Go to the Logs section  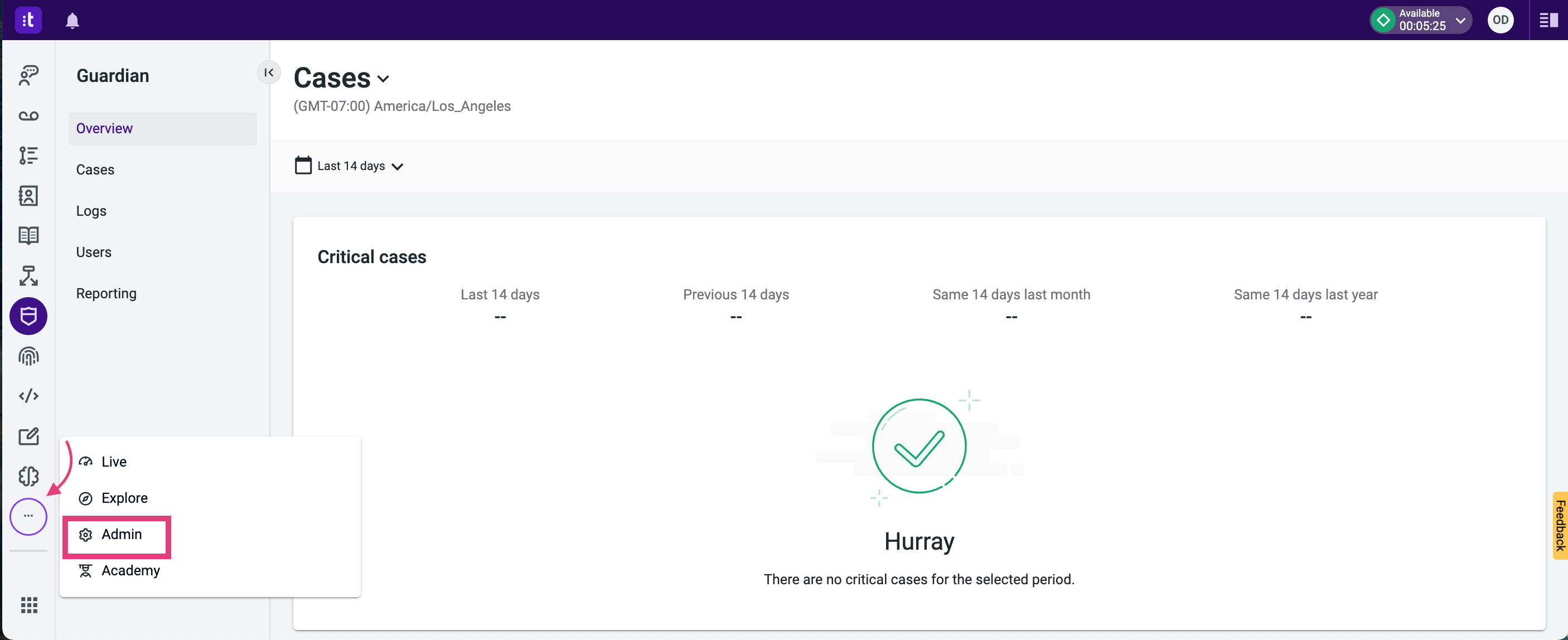[91, 211]
